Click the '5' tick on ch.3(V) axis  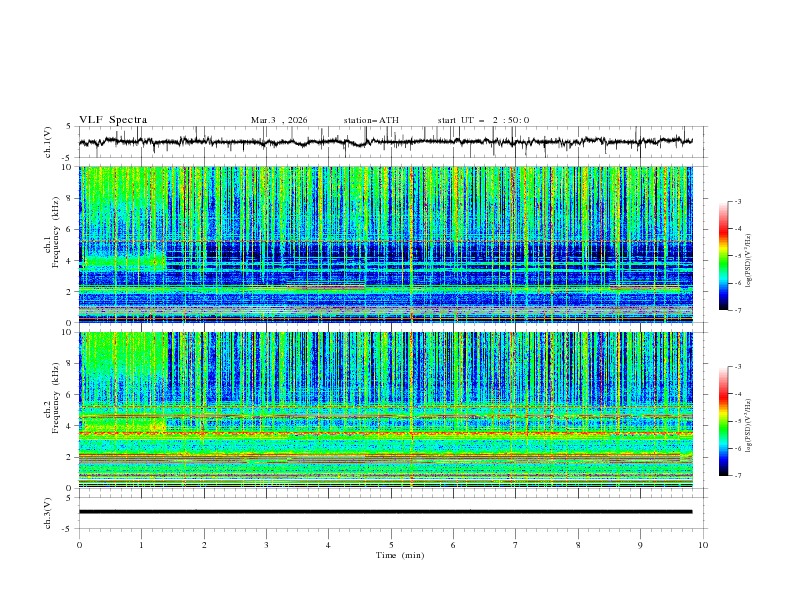click(69, 498)
